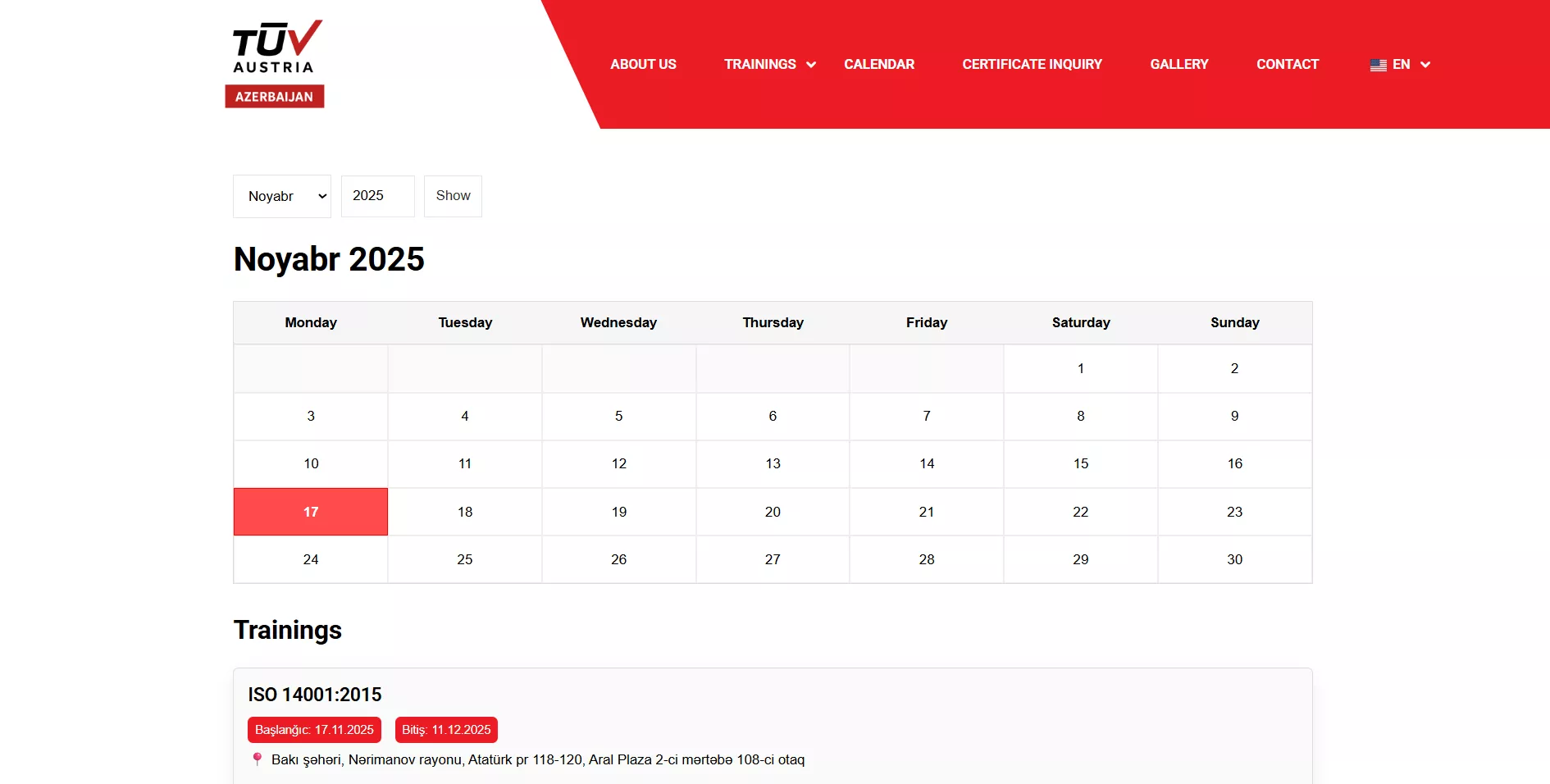Screen dimensions: 1550x784
Task: Open the CONTACT page
Action: tap(1288, 64)
